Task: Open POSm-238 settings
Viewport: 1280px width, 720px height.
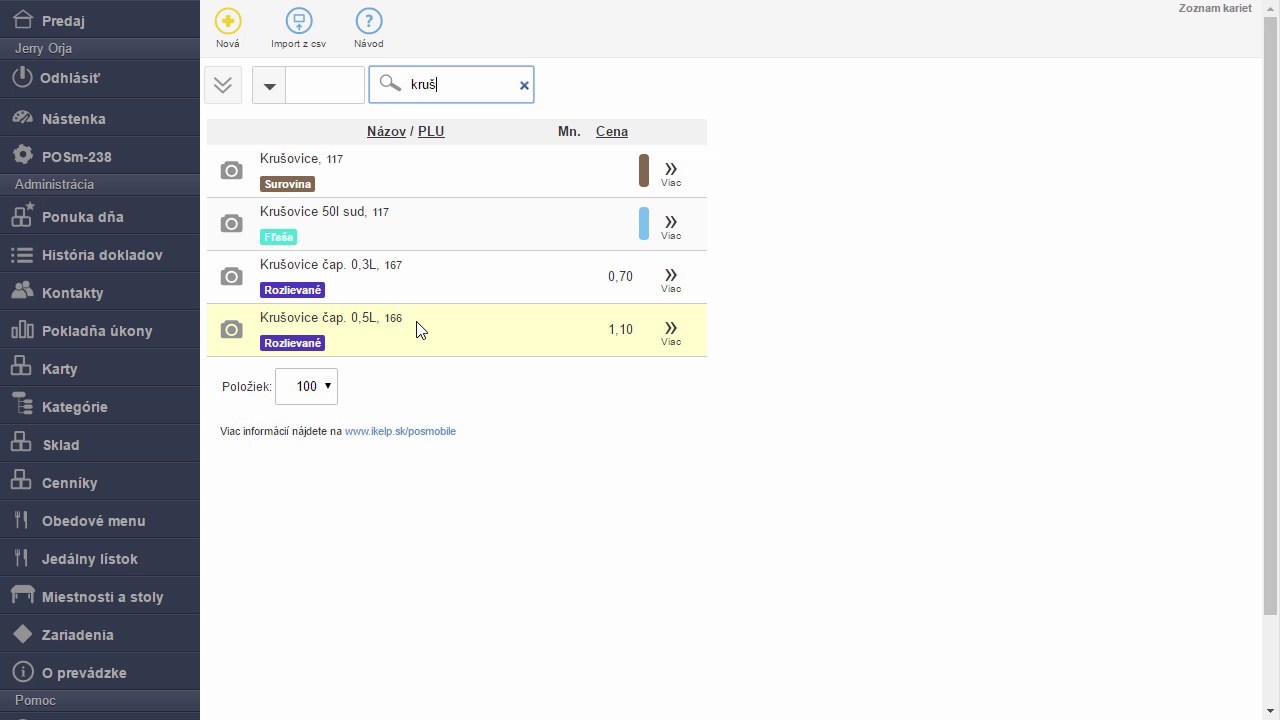Action: click(x=100, y=156)
